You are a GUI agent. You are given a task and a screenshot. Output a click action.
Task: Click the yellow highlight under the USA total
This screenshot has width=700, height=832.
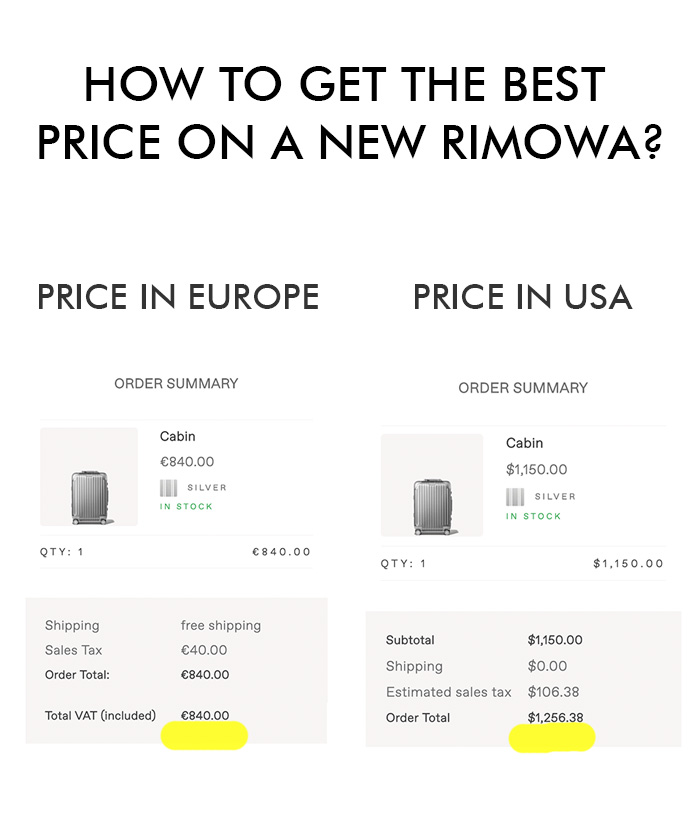pos(552,738)
